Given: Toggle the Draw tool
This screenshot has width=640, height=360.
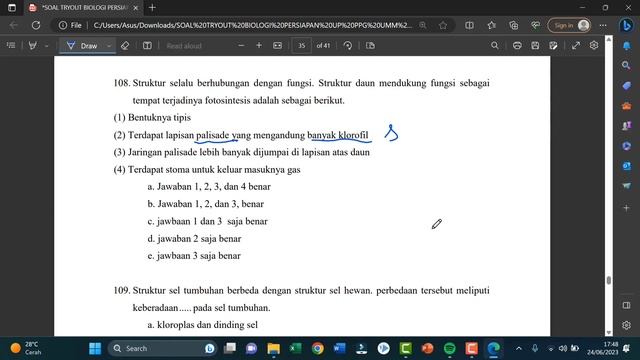Looking at the screenshot, I should click(x=82, y=46).
